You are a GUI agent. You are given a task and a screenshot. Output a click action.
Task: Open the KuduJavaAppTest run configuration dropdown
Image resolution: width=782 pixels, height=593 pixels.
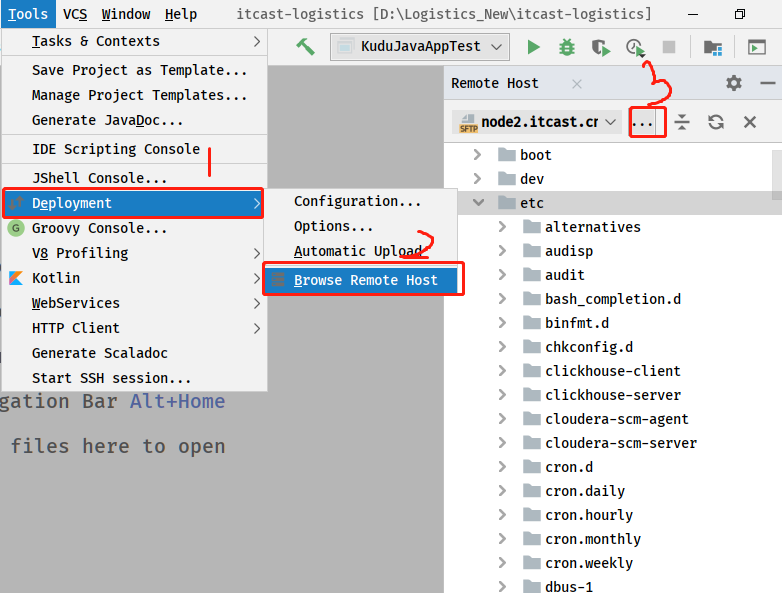pyautogui.click(x=420, y=47)
